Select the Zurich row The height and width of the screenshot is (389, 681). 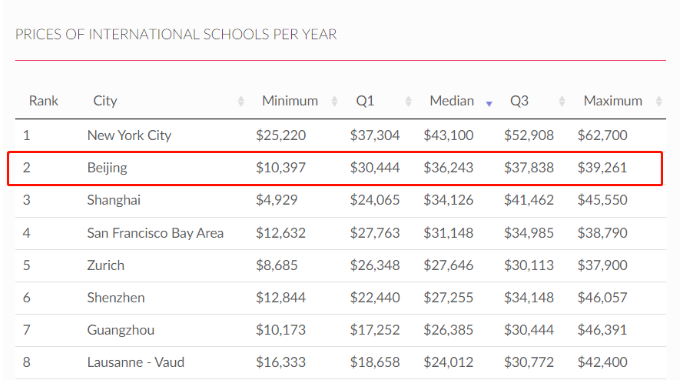[x=340, y=265]
